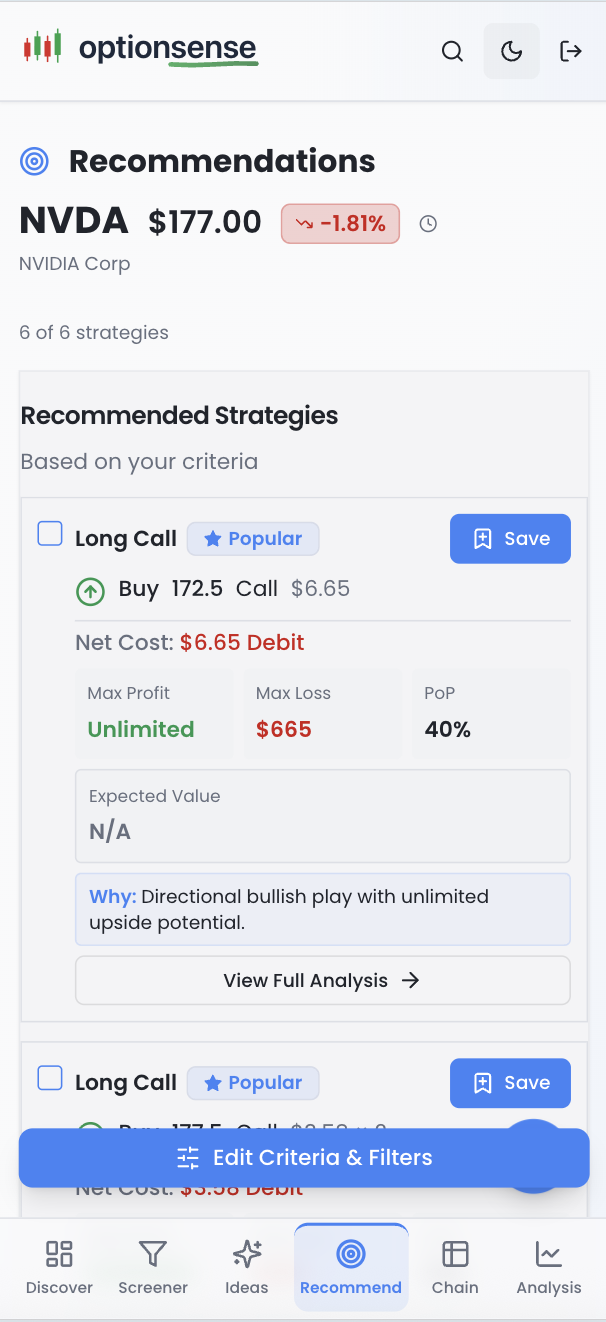Click the -1.81% price change badge

(x=340, y=224)
